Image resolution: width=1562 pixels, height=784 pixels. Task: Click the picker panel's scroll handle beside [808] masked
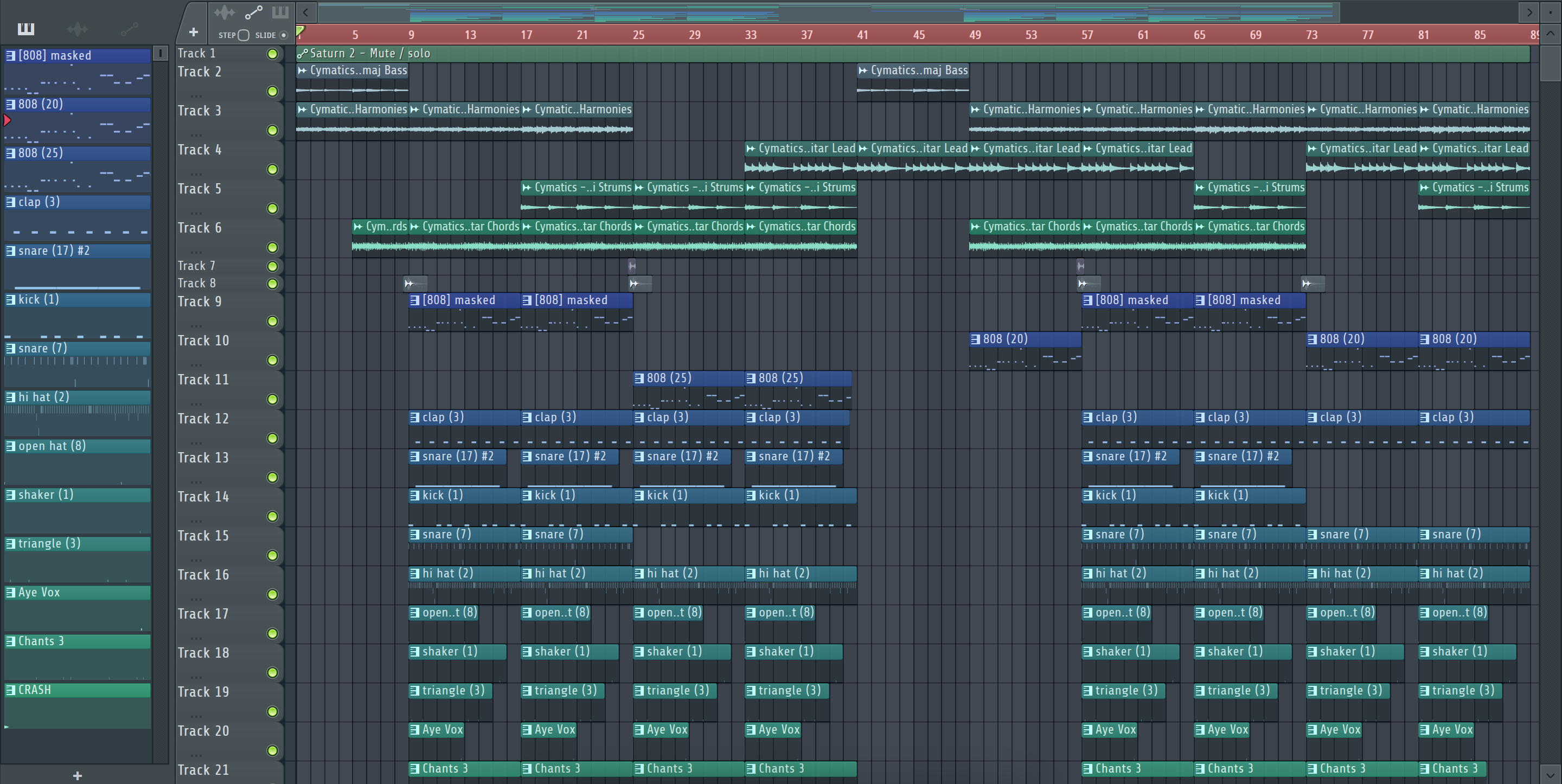point(161,53)
